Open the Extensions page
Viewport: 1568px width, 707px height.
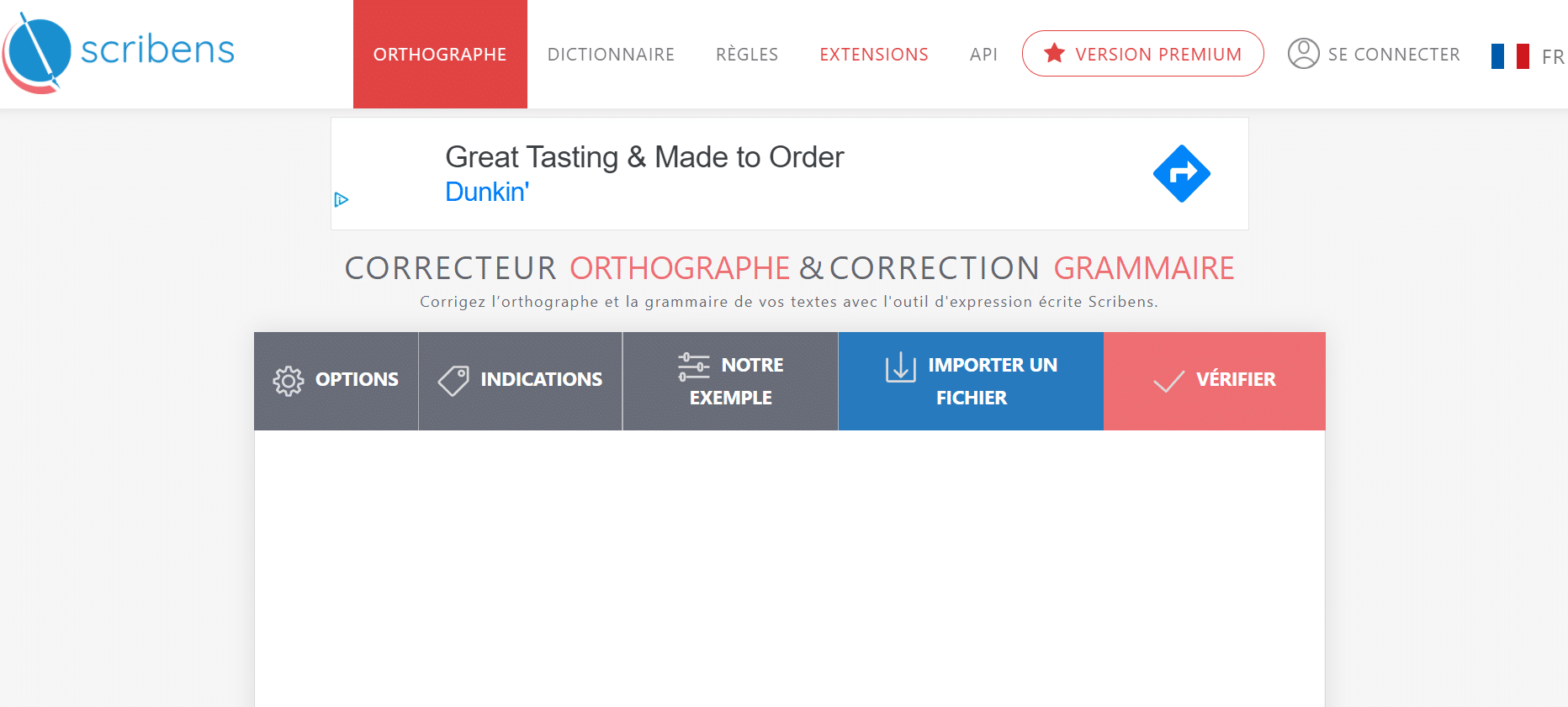874,53
